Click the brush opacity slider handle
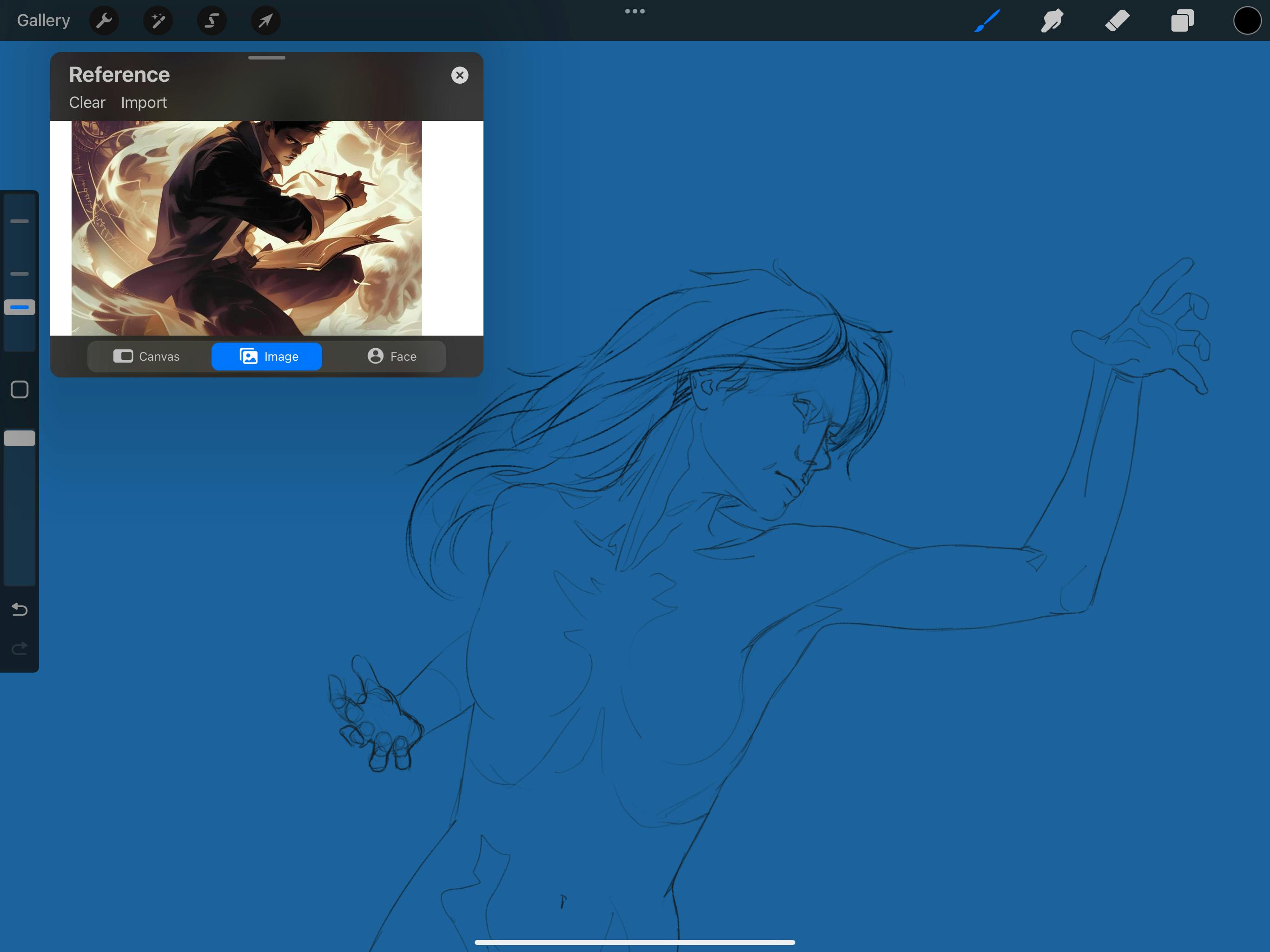The image size is (1270, 952). (x=20, y=439)
